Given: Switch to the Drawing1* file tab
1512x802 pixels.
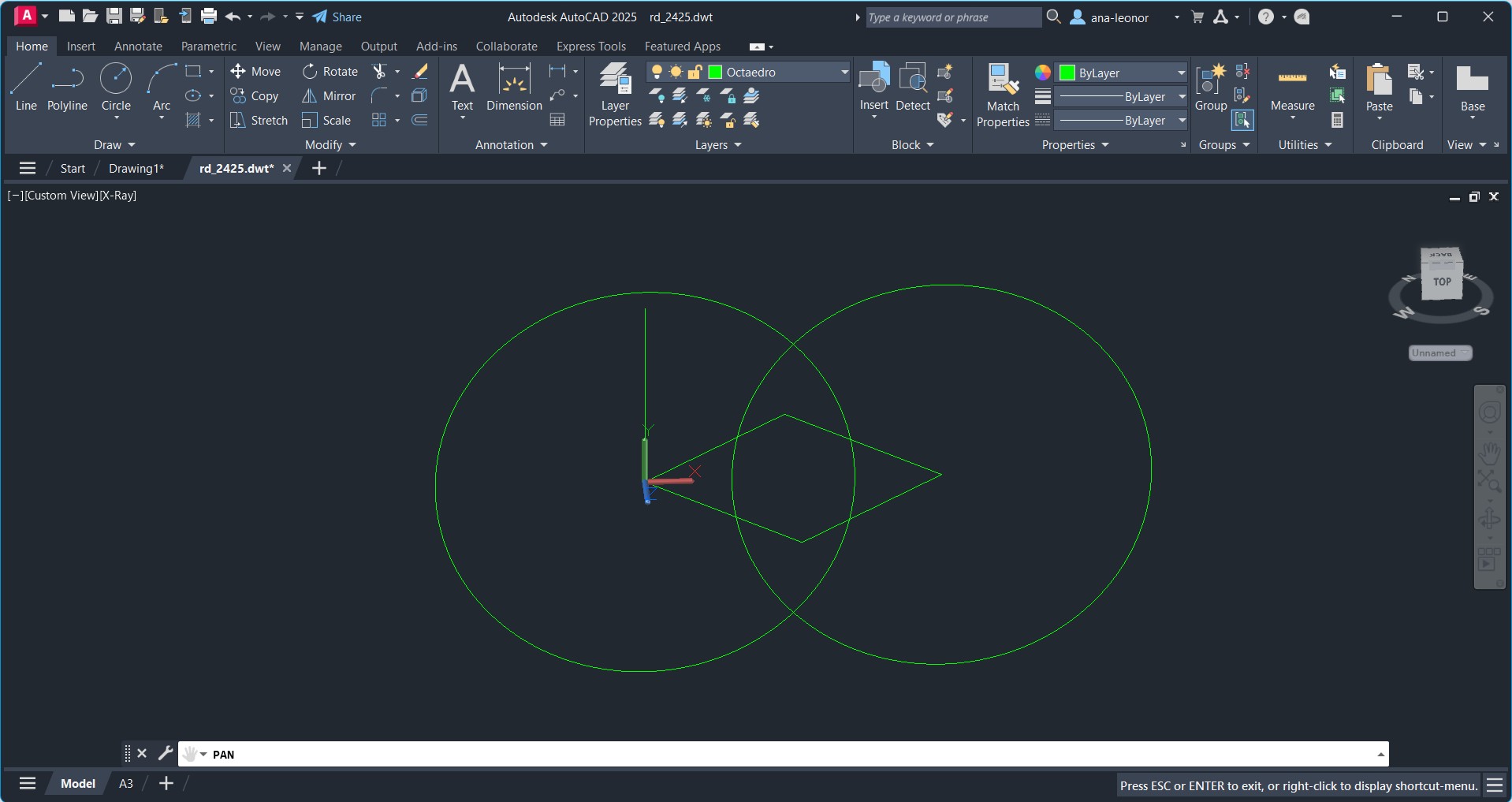Looking at the screenshot, I should coord(136,169).
